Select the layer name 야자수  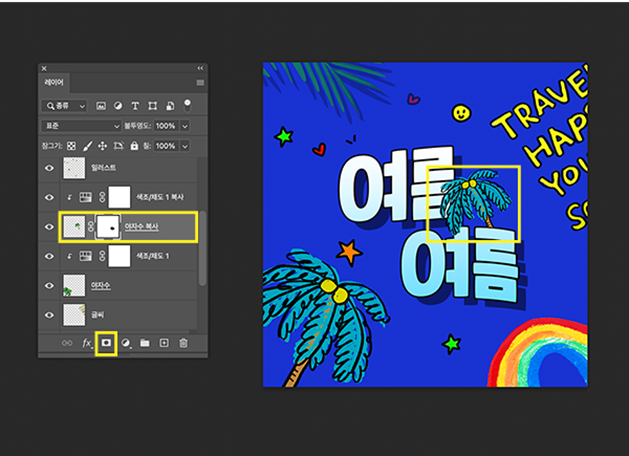(100, 286)
